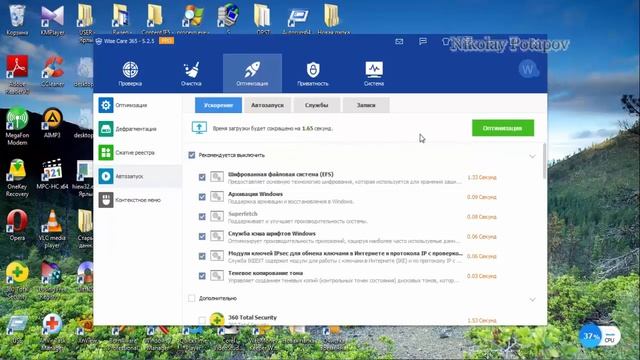Select Теневое копирование тома row title

click(x=265, y=273)
